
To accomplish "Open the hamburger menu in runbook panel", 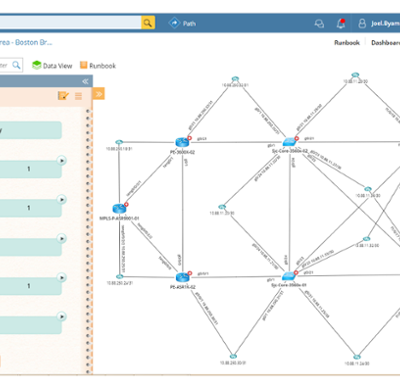I will click(78, 96).
